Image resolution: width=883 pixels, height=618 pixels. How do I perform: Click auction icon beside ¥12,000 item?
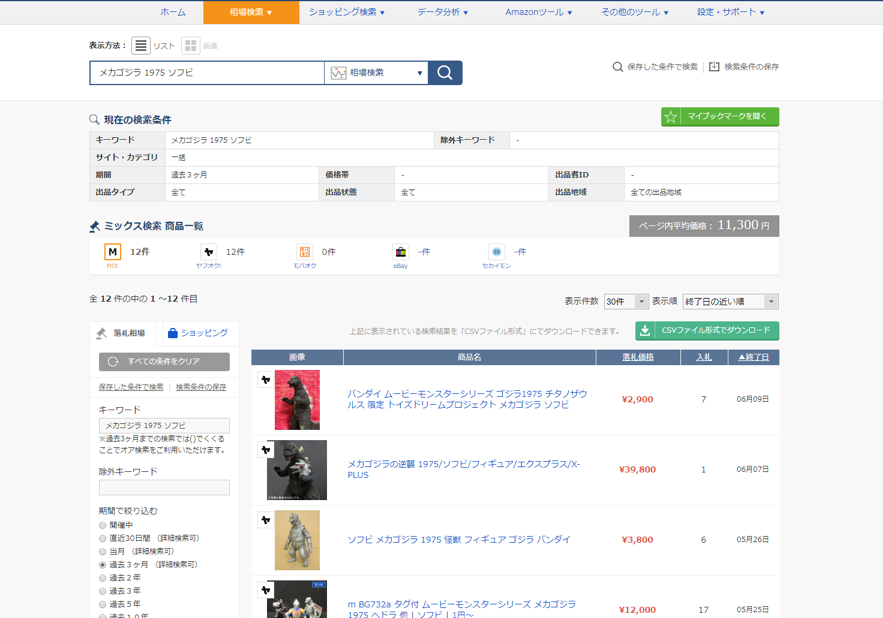(x=266, y=590)
